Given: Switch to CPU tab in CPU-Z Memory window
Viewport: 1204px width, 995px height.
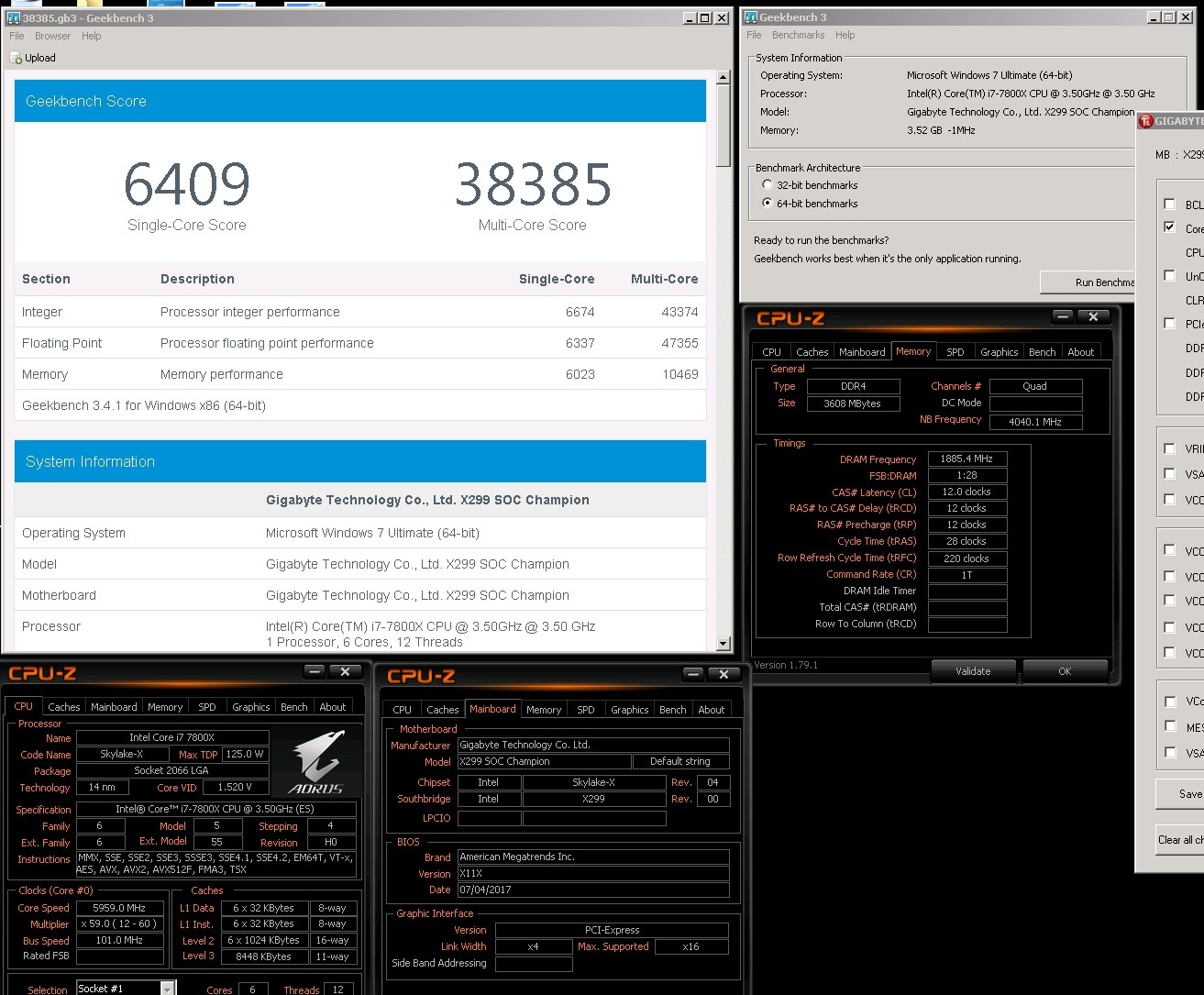Looking at the screenshot, I should click(771, 352).
